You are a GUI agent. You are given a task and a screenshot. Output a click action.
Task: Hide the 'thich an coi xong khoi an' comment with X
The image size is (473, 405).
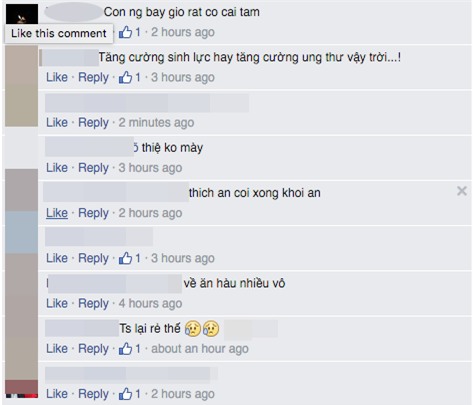pos(462,191)
